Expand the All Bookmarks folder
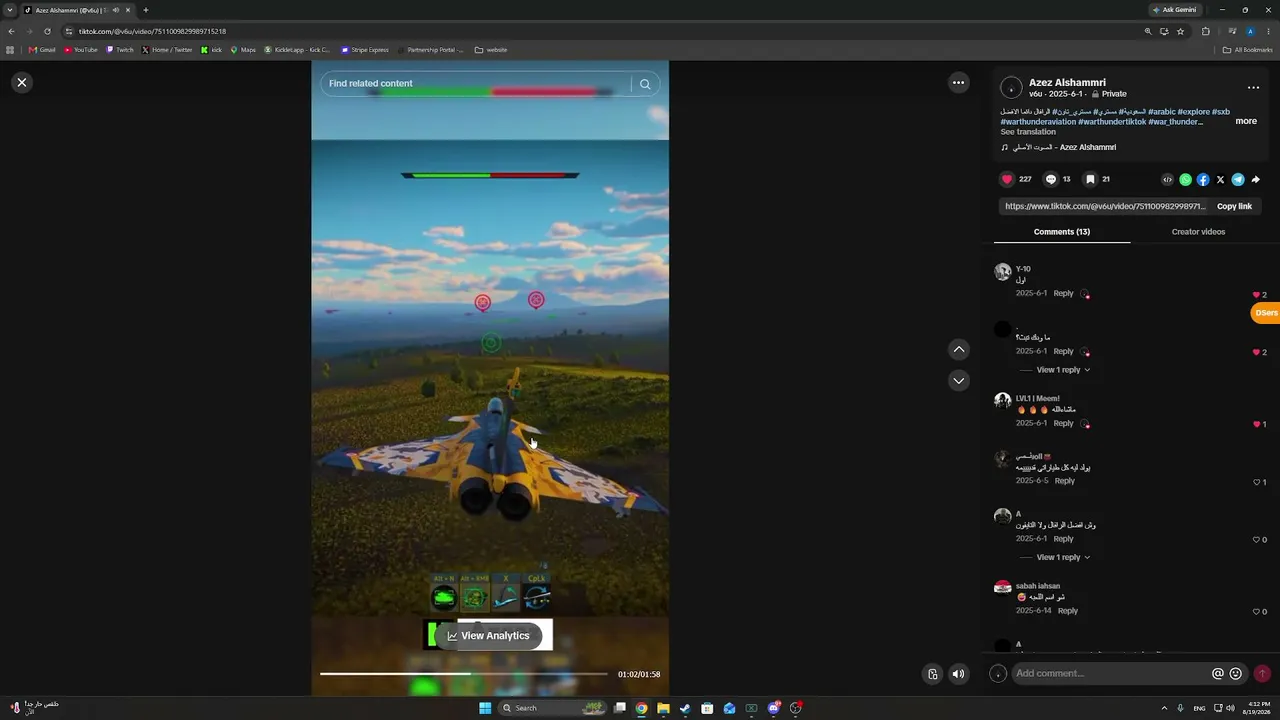 click(1247, 50)
